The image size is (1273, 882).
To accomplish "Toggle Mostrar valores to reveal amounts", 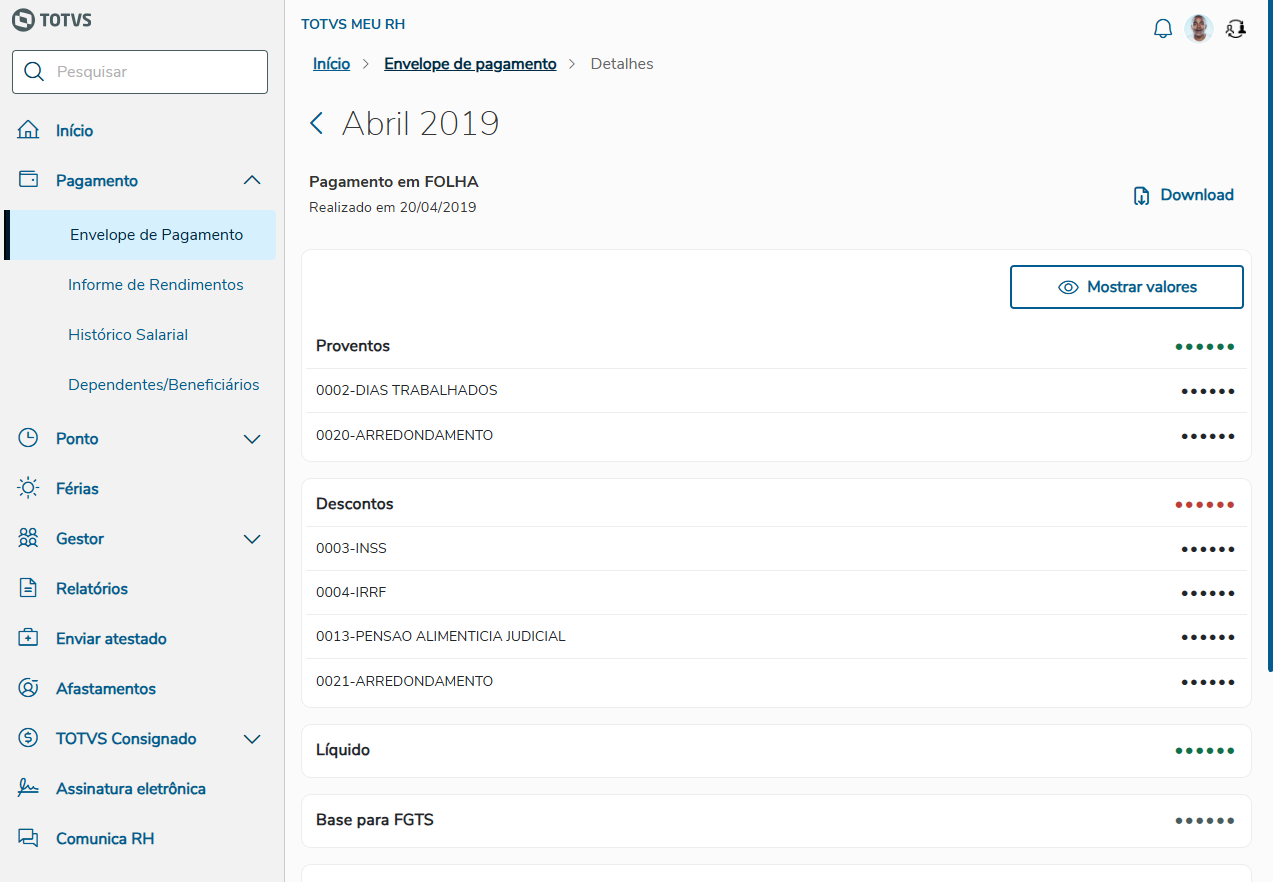I will 1126,287.
